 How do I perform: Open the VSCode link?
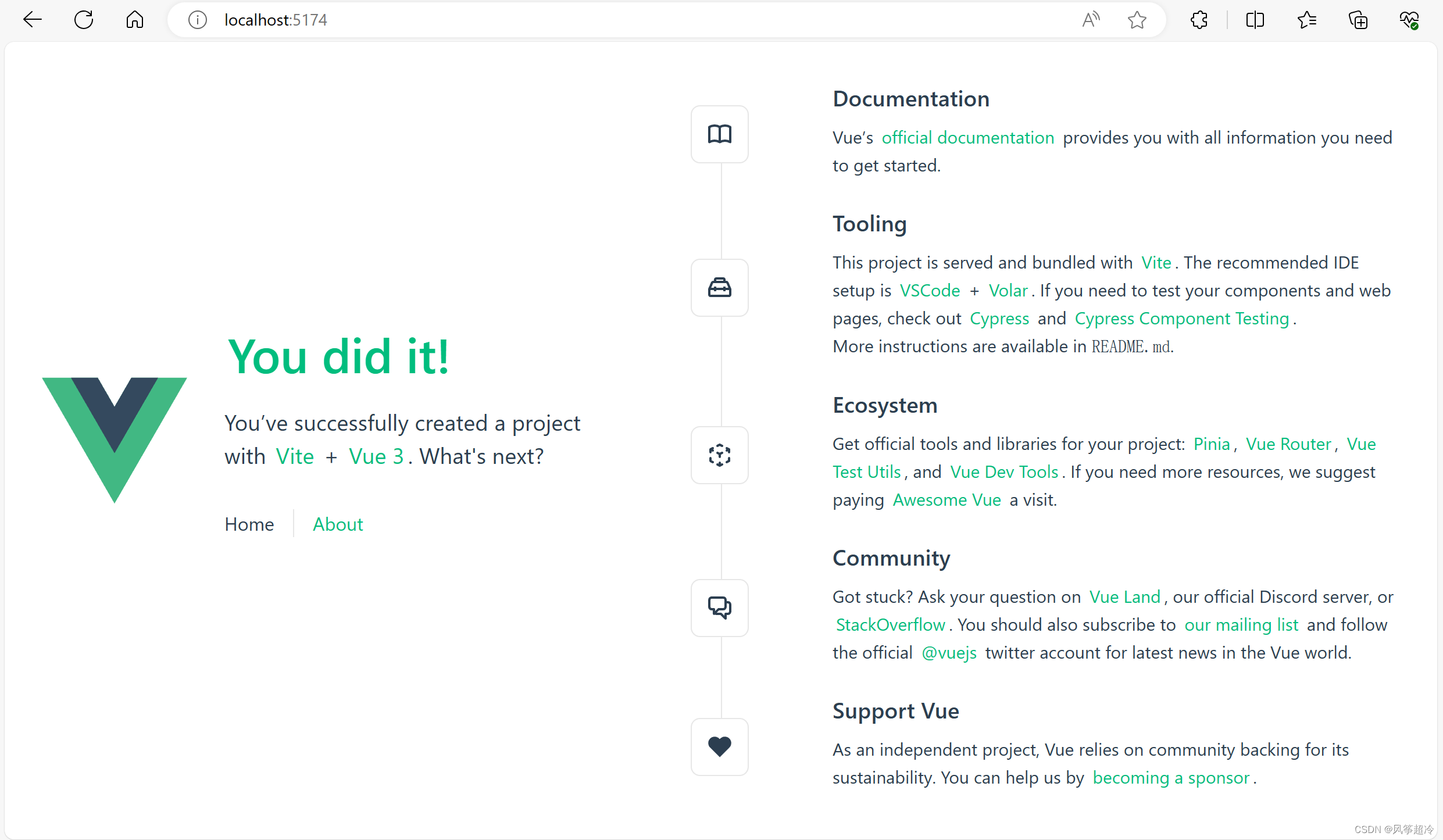[930, 291]
